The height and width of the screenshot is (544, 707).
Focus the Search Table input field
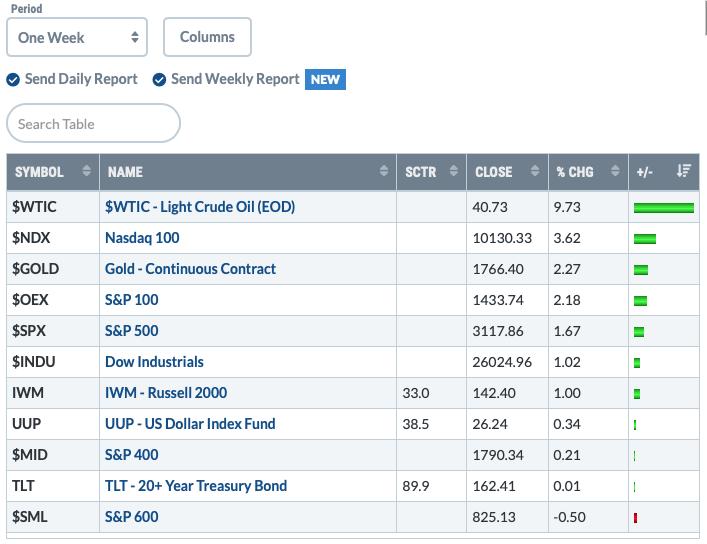[93, 123]
